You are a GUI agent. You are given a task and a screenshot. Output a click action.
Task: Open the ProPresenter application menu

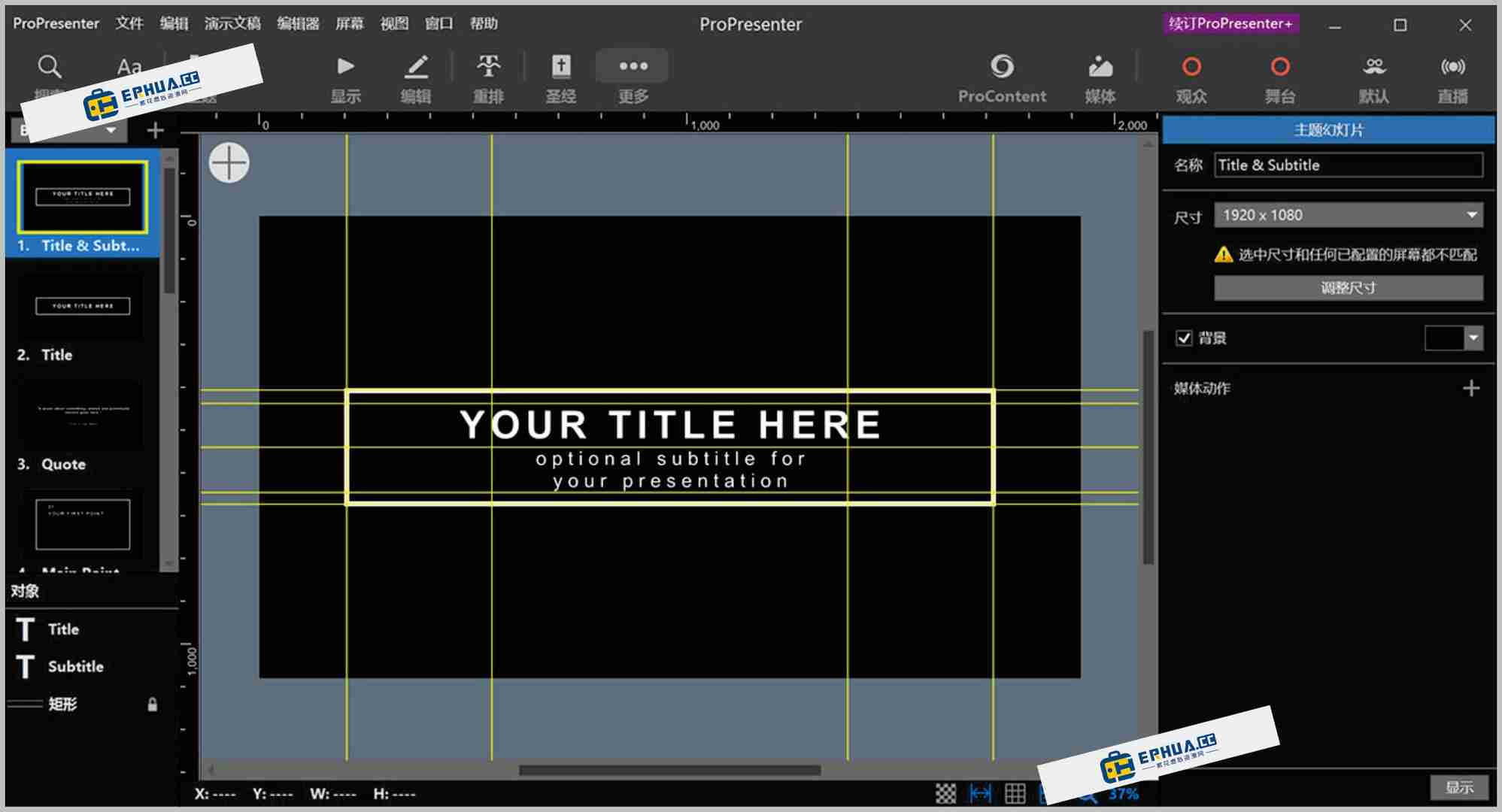(x=56, y=23)
